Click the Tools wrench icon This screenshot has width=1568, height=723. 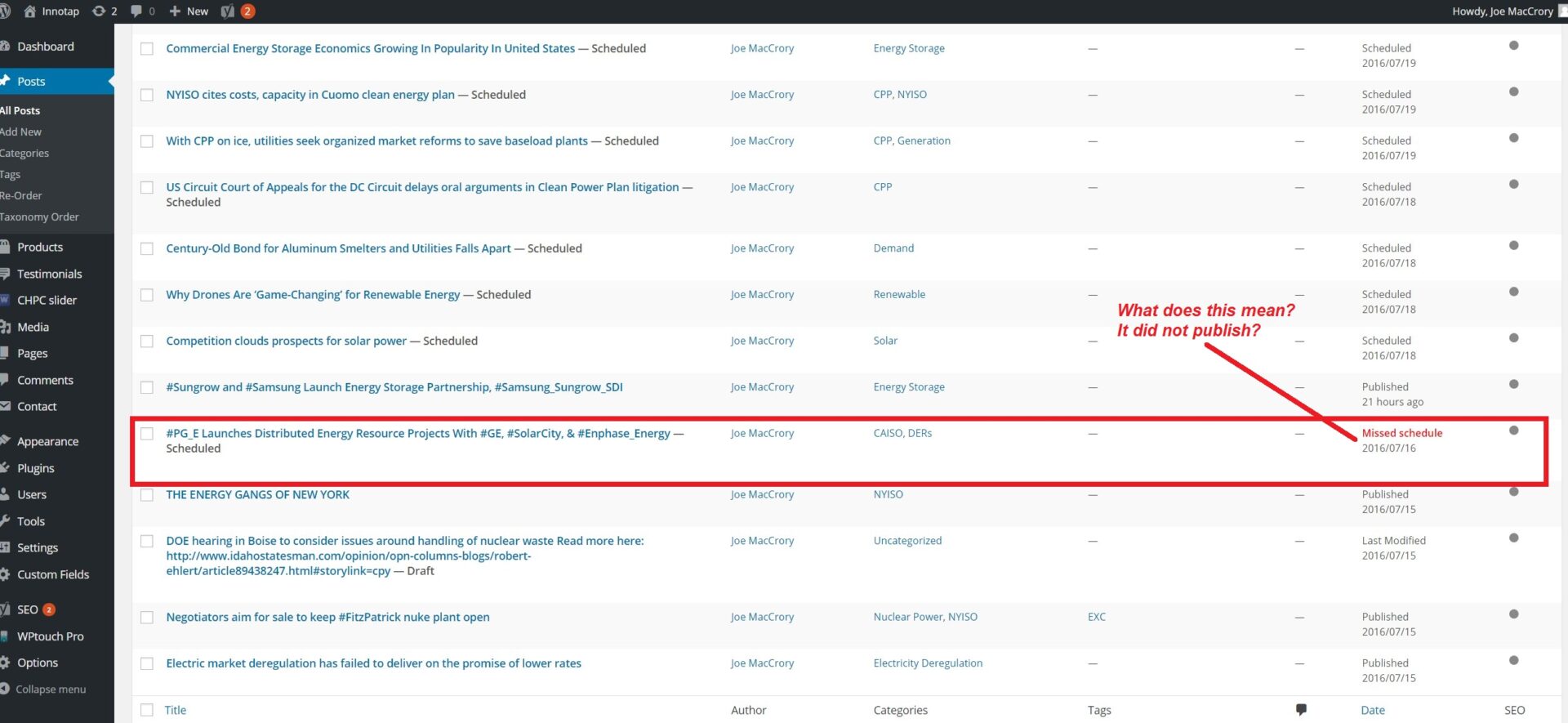tap(5, 521)
